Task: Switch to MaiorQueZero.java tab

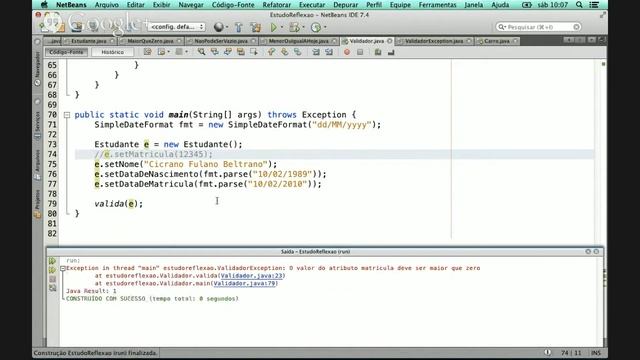Action: [x=150, y=41]
